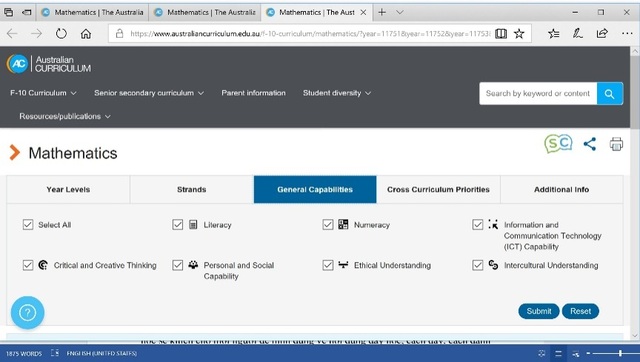This screenshot has width=640, height=362.
Task: Add page to favorites star icon
Action: (519, 33)
